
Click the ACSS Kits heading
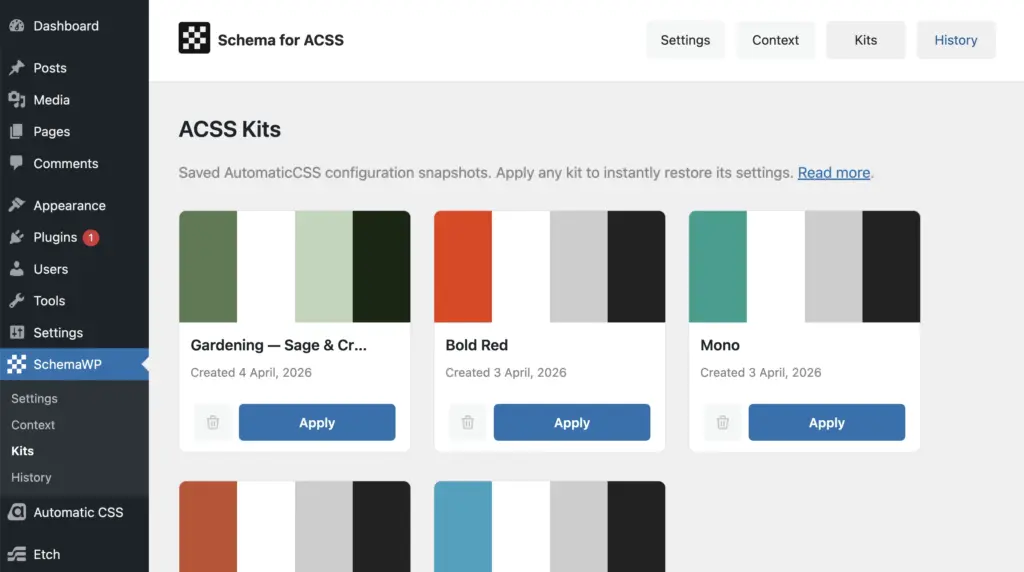230,129
